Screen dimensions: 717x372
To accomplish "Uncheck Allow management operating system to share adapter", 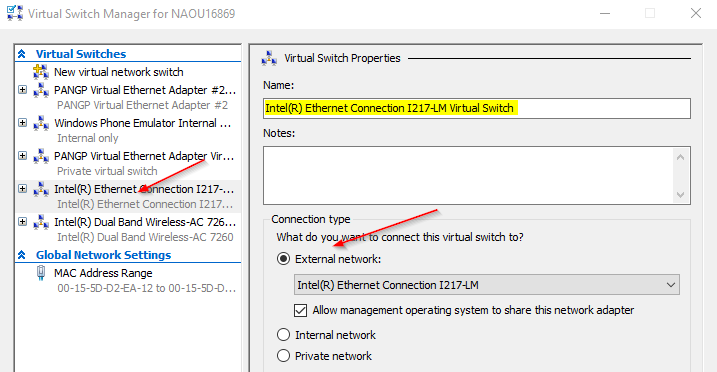I will coord(300,310).
